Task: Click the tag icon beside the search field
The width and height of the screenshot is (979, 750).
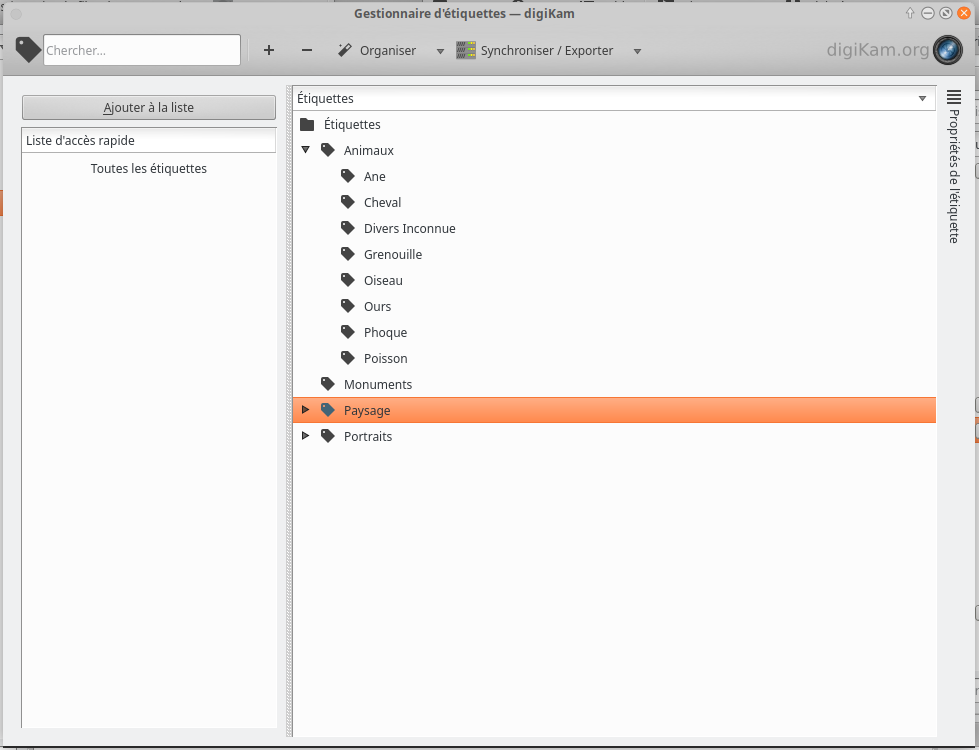Action: tap(28, 50)
